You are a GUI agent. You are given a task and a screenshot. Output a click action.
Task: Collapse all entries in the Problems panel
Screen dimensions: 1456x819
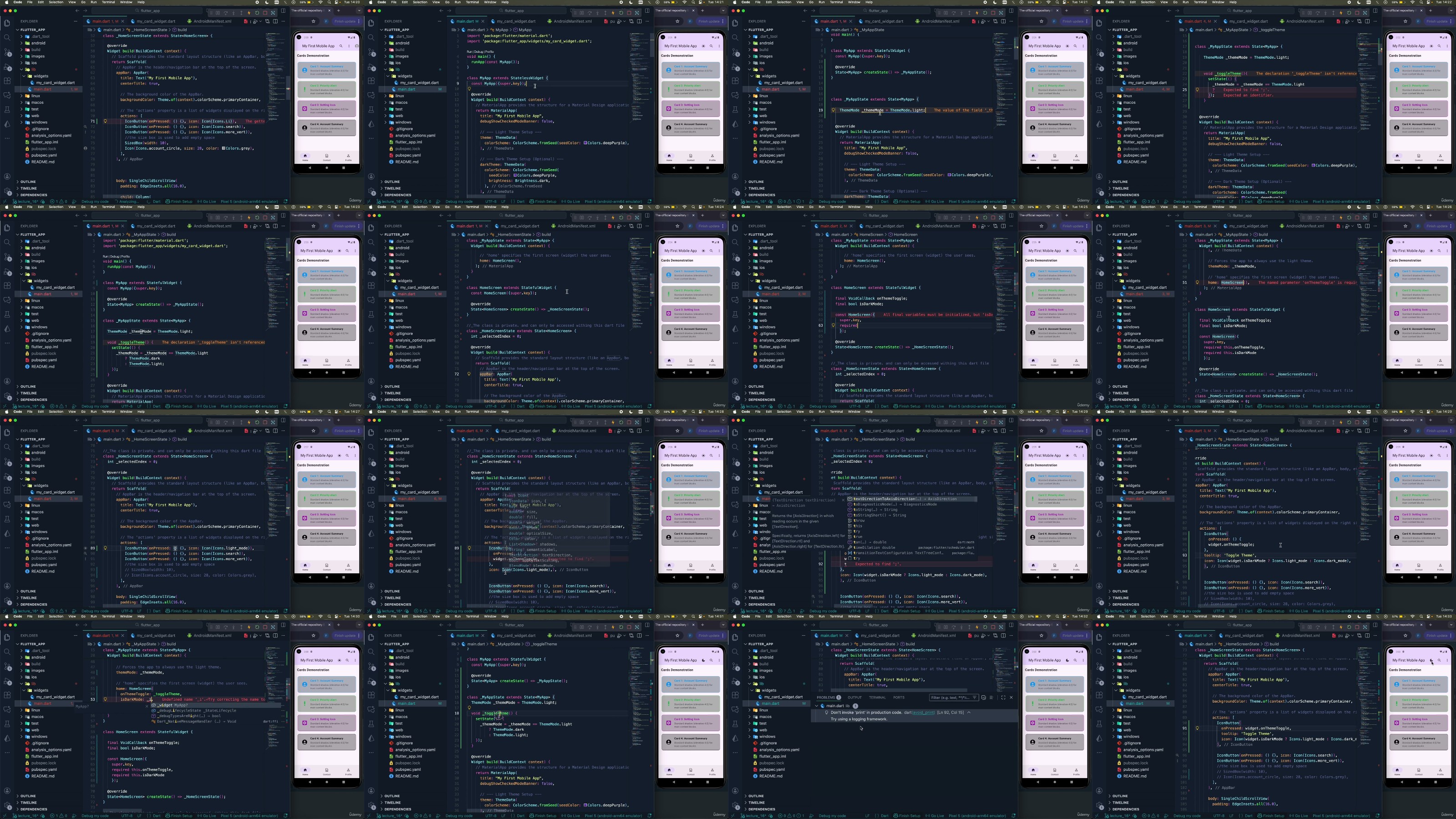tap(983, 698)
